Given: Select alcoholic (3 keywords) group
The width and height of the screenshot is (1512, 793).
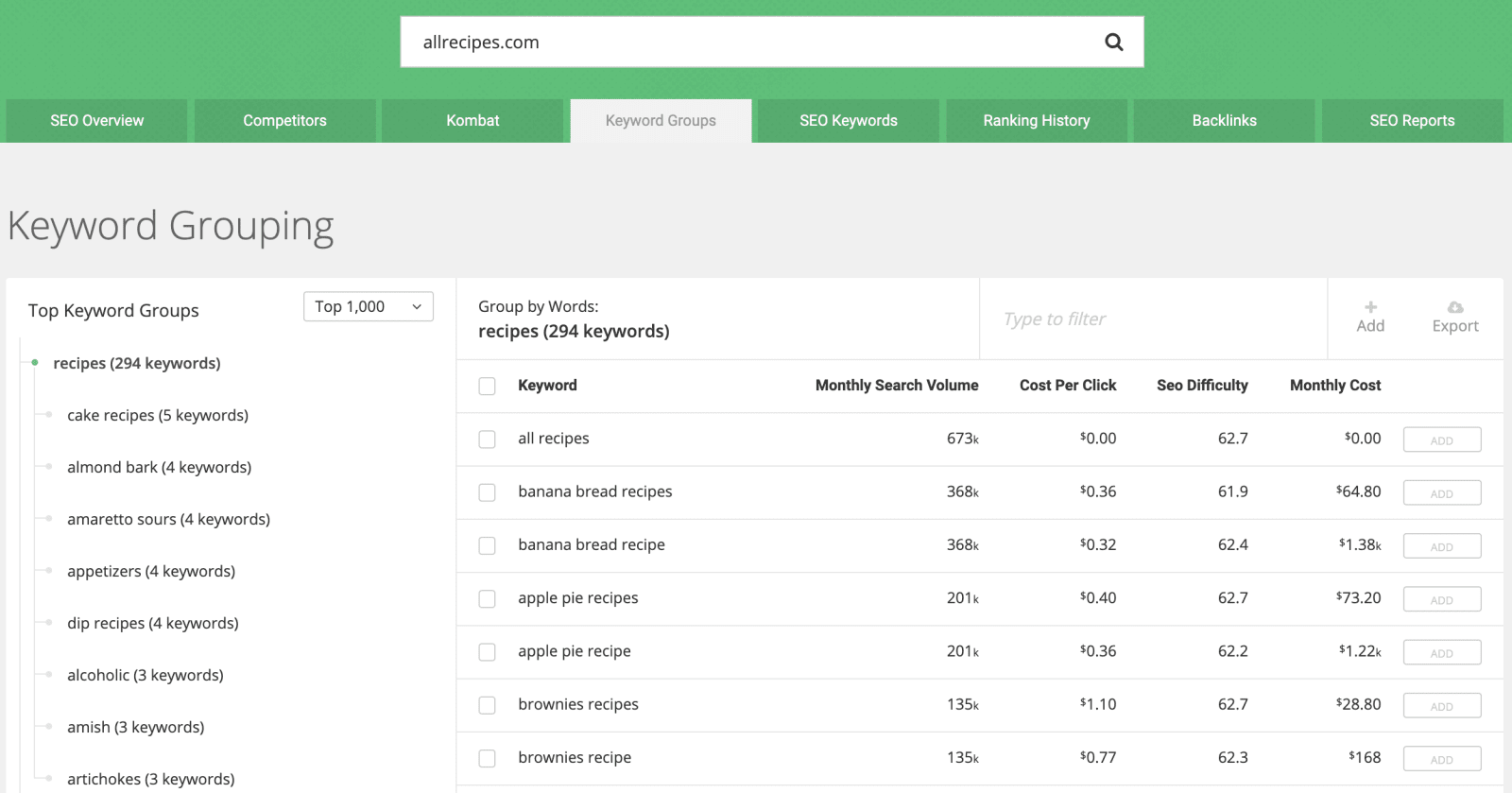Looking at the screenshot, I should [x=146, y=675].
